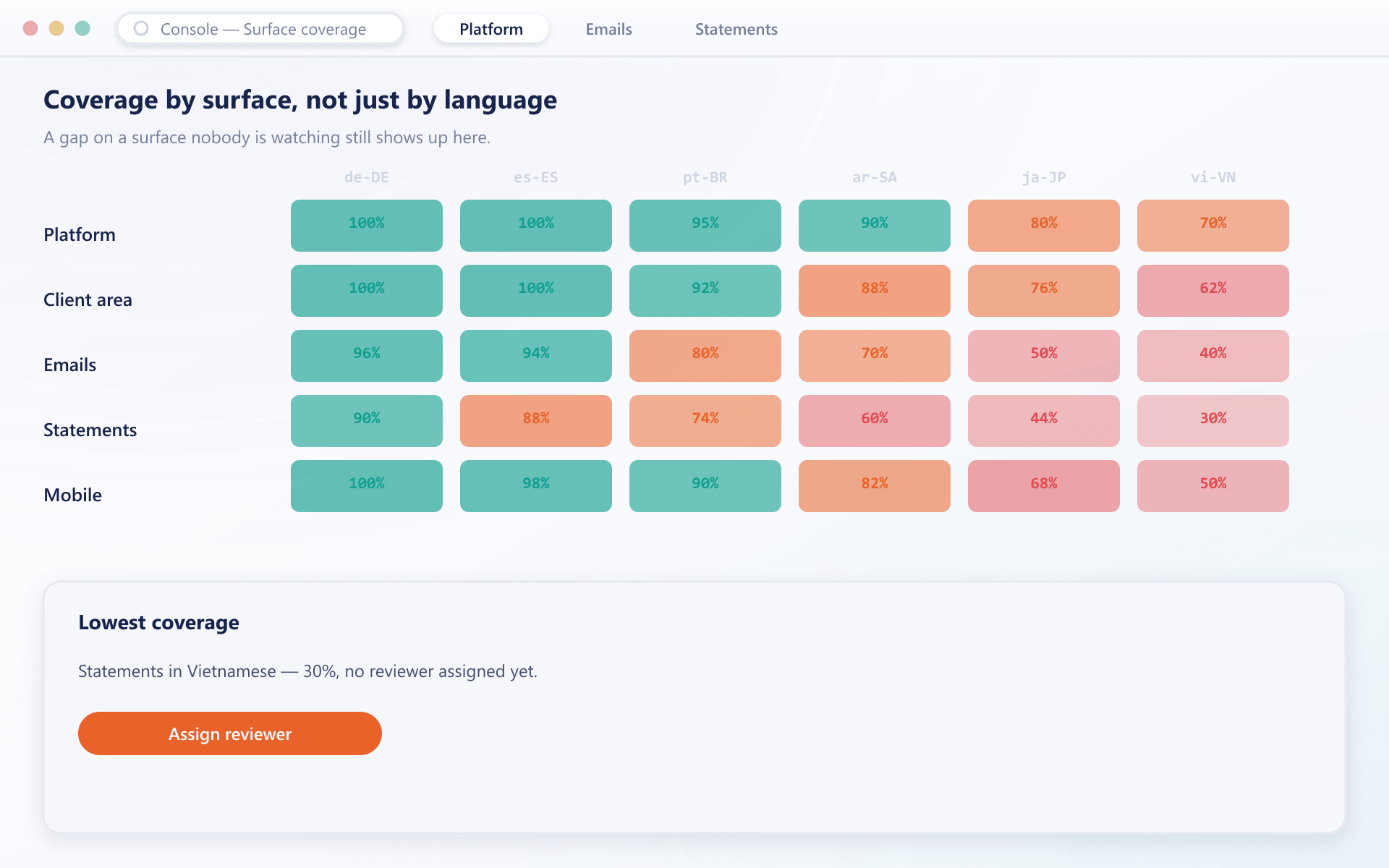This screenshot has width=1389, height=868.
Task: Click the red window close dot
Action: 30,28
